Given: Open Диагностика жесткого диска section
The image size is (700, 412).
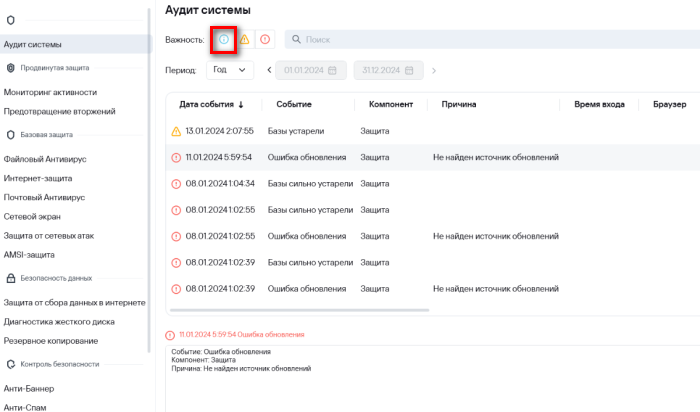Looking at the screenshot, I should pos(59,322).
